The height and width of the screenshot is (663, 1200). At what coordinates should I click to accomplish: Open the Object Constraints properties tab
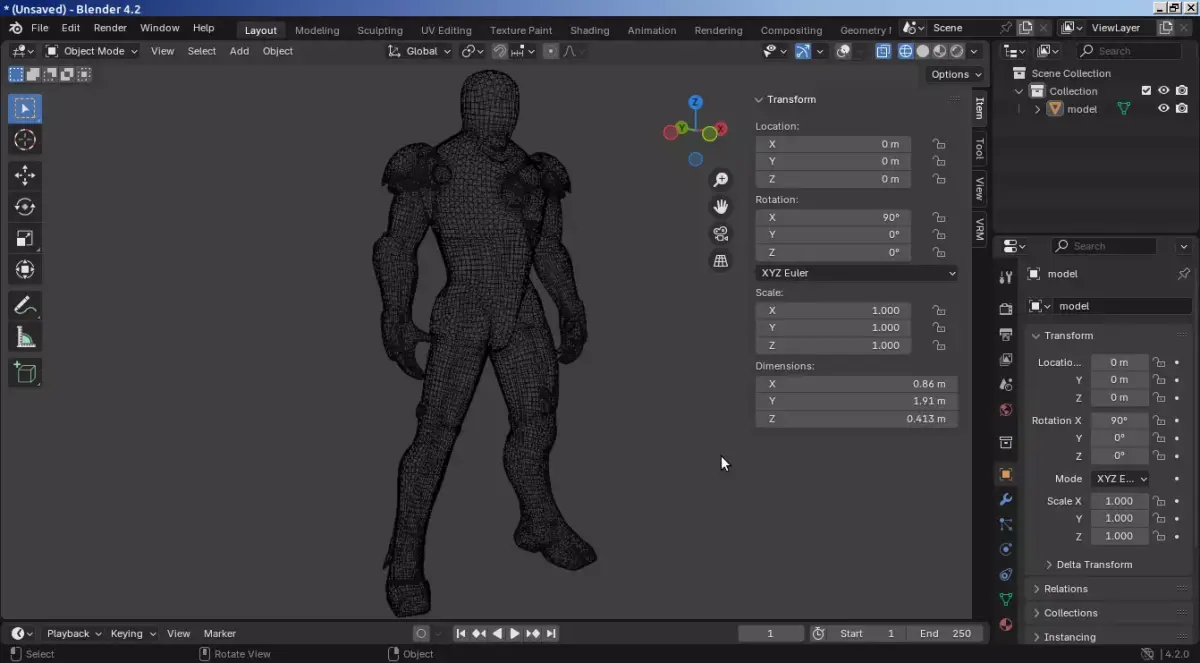coord(1006,574)
